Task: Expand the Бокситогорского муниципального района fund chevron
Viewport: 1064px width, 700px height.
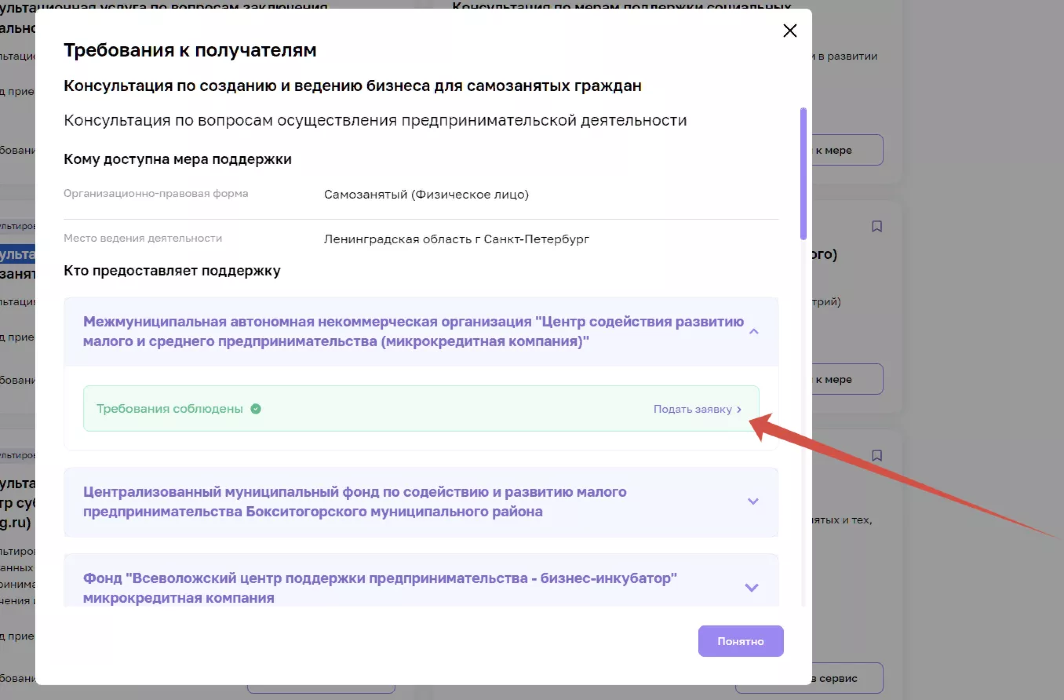Action: click(x=754, y=502)
